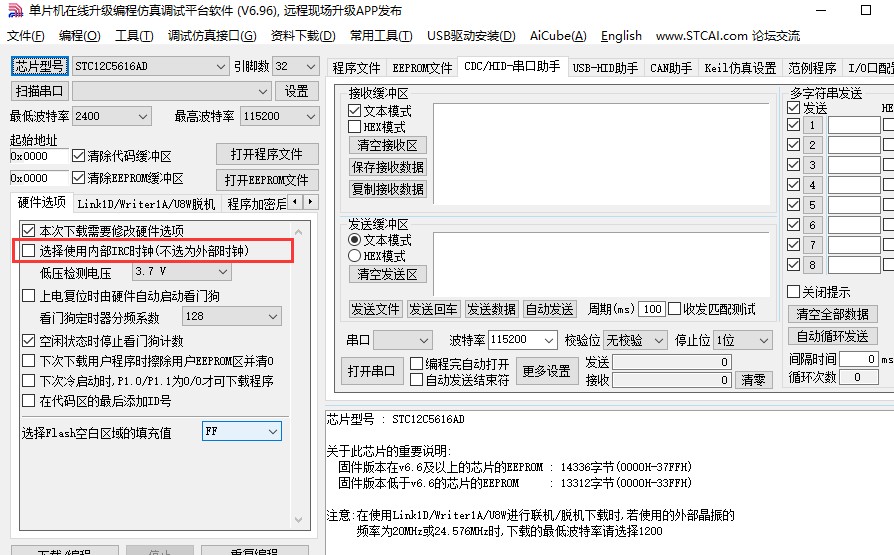Open the 工具(T) menu
Screen dimensions: 894x555
(134, 36)
